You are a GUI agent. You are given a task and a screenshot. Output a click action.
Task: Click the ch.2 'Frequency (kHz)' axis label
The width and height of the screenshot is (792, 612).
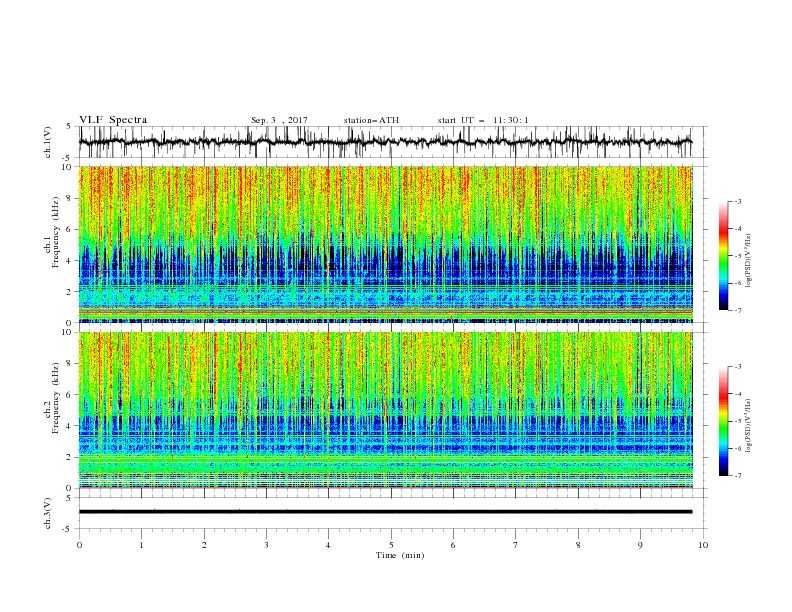pos(56,397)
